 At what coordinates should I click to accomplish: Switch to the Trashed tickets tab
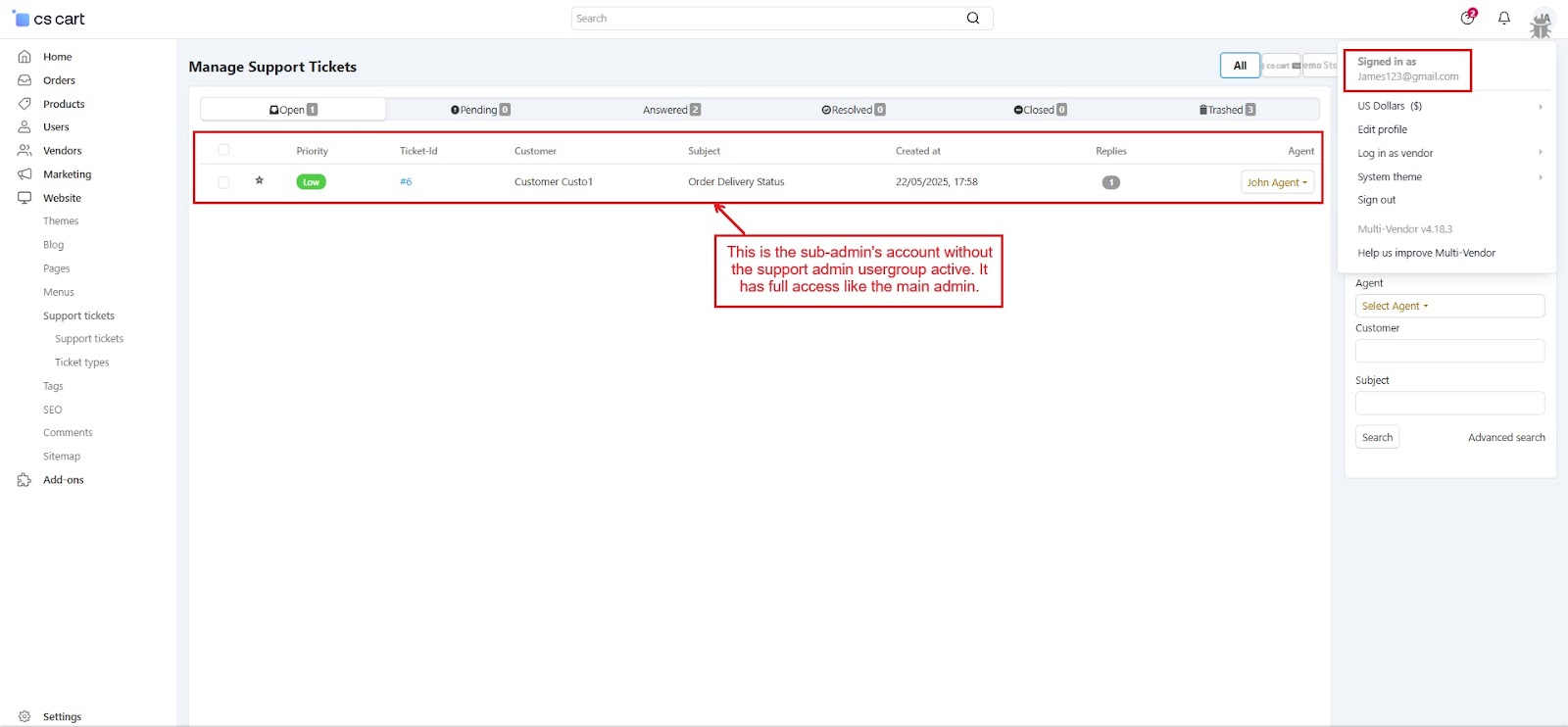coord(1227,110)
